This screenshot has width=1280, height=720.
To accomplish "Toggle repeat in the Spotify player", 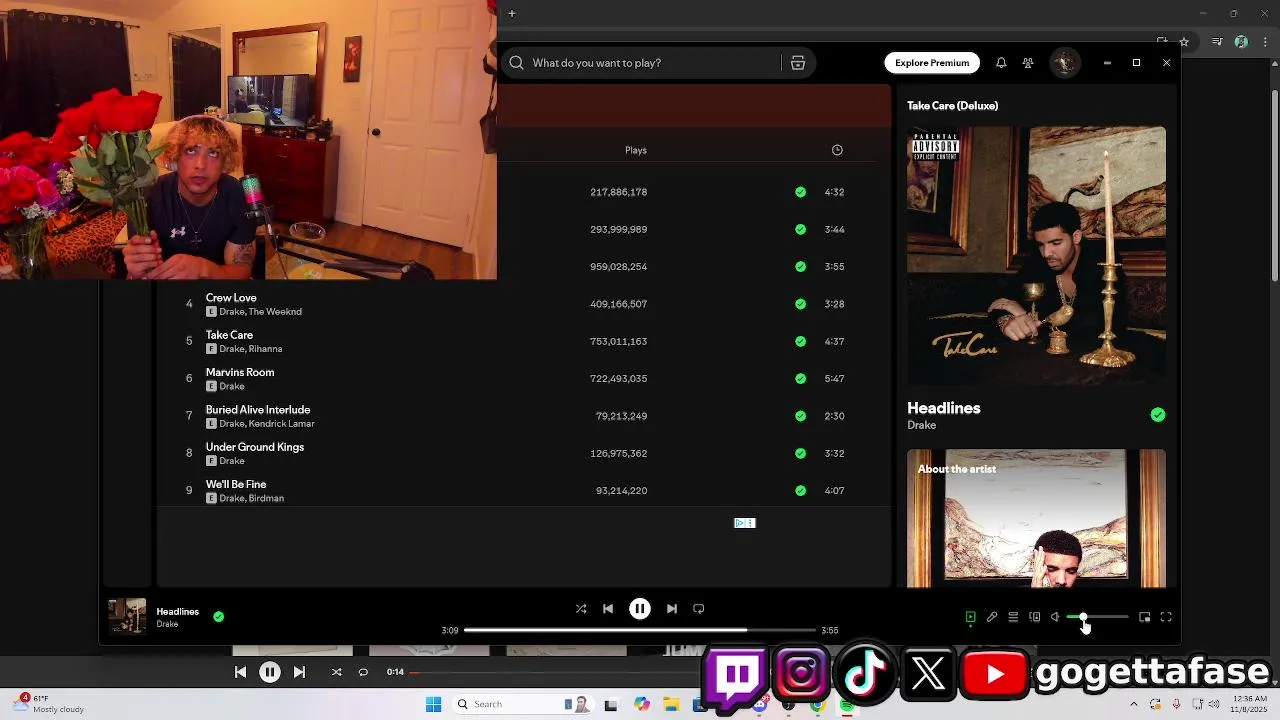I will [x=699, y=608].
